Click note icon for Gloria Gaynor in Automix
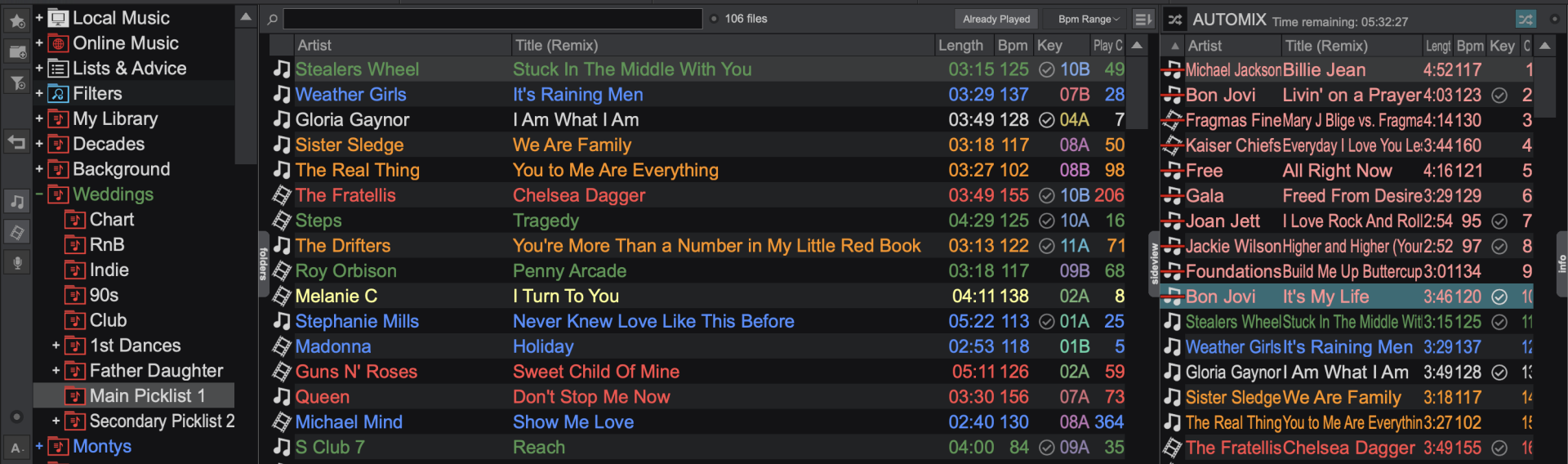This screenshot has width=1568, height=464. tap(1172, 373)
